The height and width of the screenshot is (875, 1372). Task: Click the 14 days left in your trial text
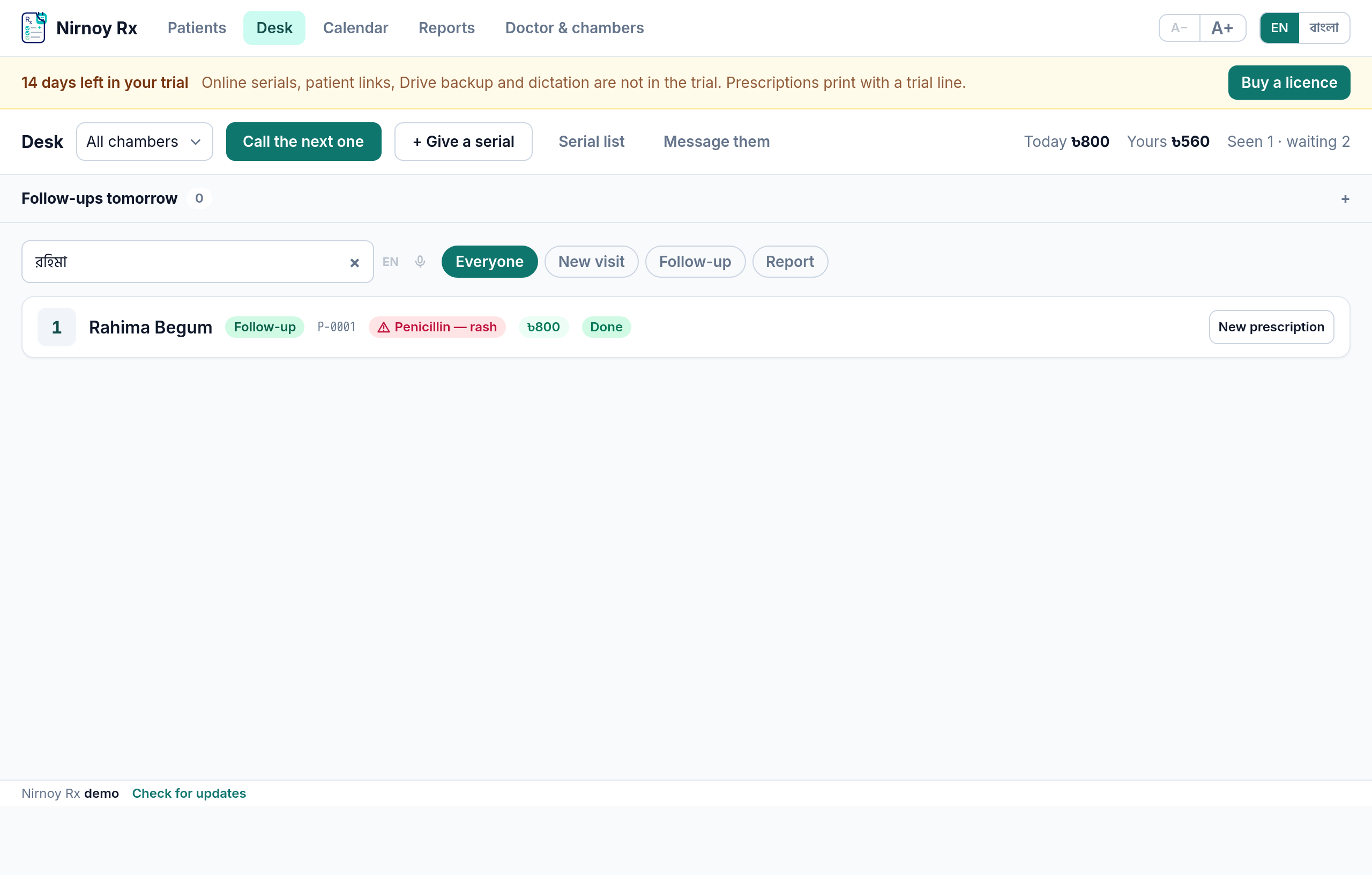pos(105,83)
